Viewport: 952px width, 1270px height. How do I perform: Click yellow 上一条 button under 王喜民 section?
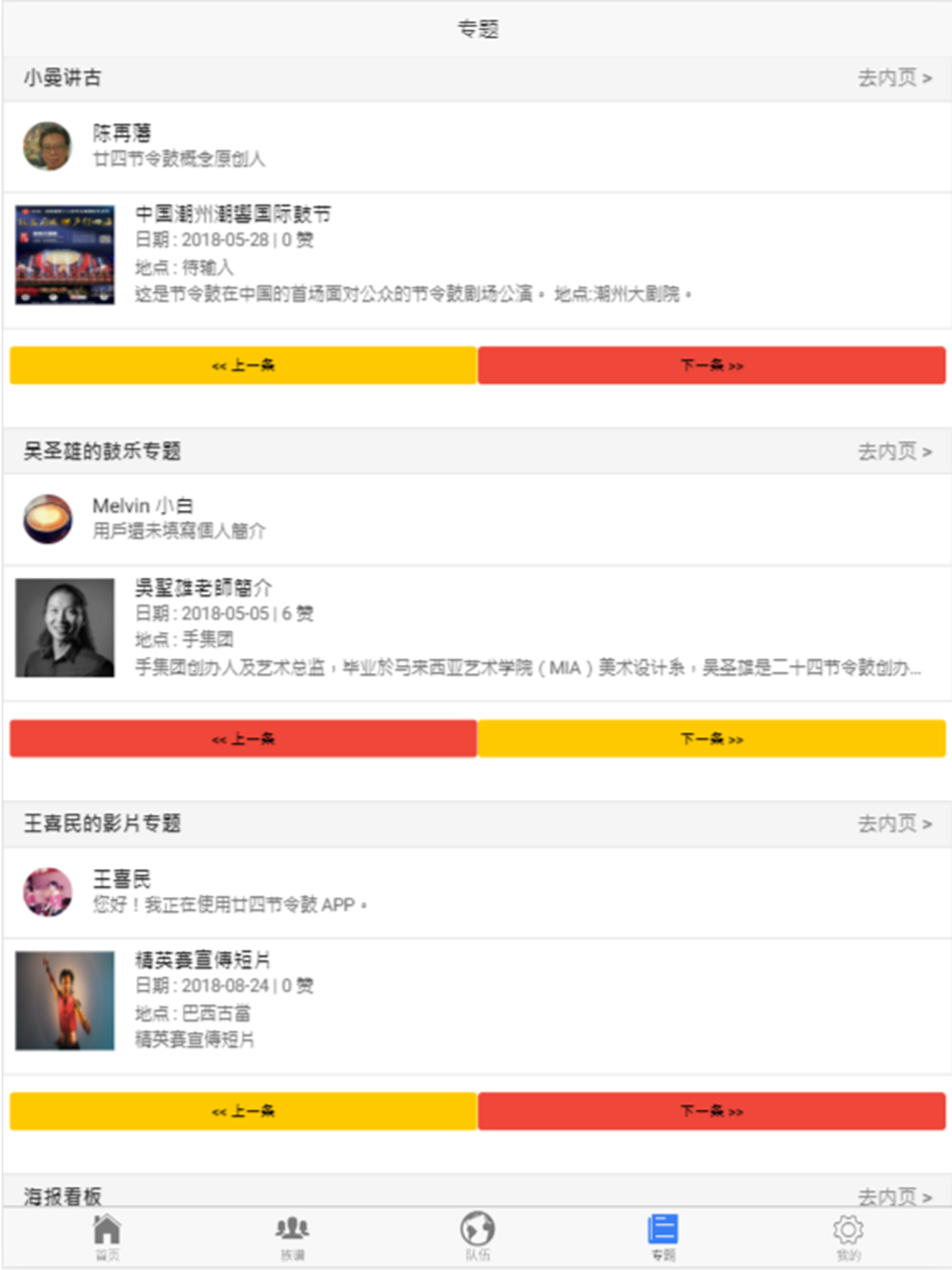pyautogui.click(x=243, y=1111)
